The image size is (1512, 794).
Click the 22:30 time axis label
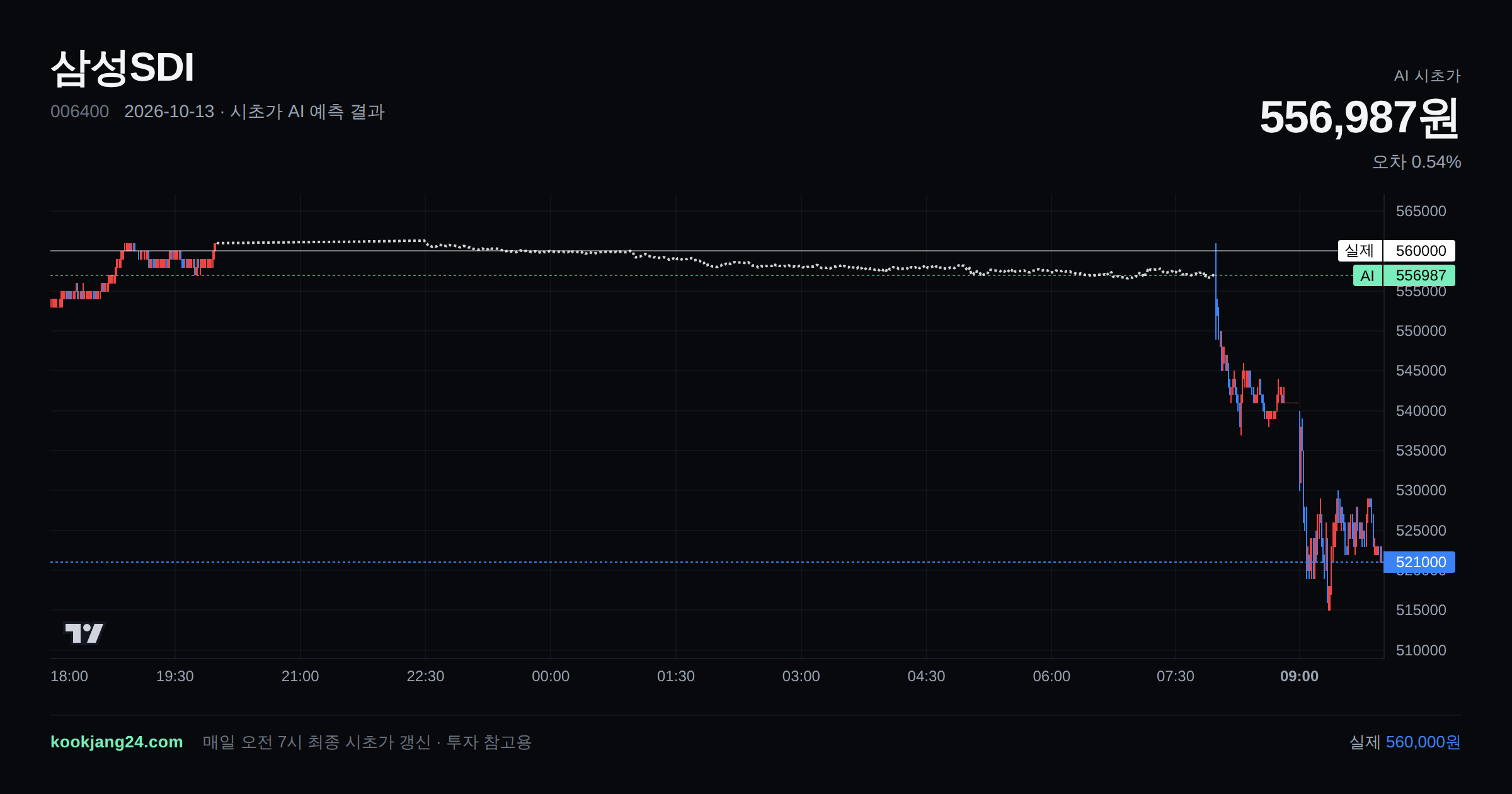425,676
